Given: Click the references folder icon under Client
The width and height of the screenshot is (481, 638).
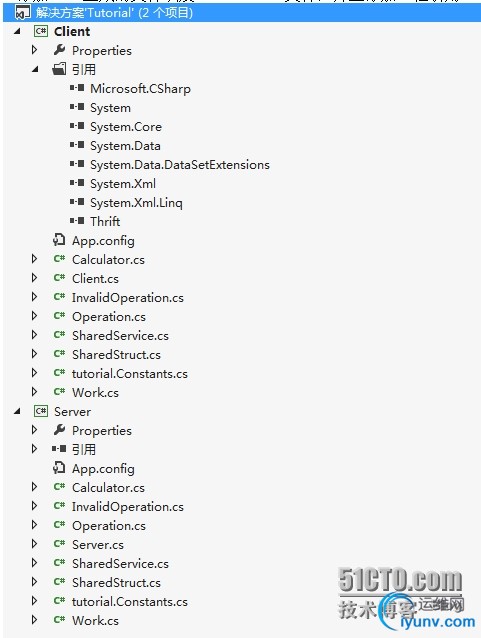Looking at the screenshot, I should click(x=59, y=69).
